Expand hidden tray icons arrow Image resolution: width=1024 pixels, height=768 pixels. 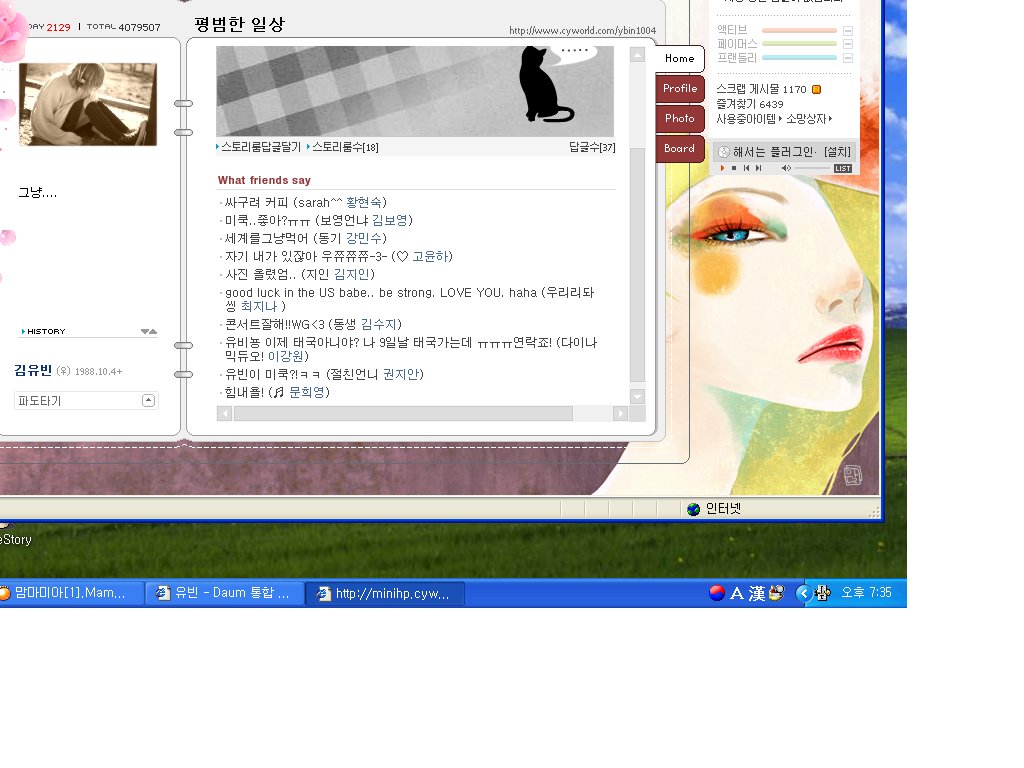click(803, 593)
